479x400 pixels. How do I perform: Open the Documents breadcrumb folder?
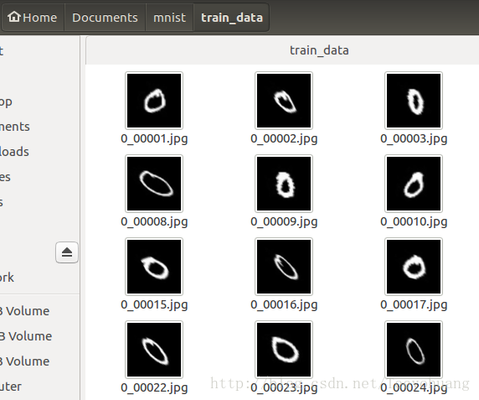pos(105,18)
